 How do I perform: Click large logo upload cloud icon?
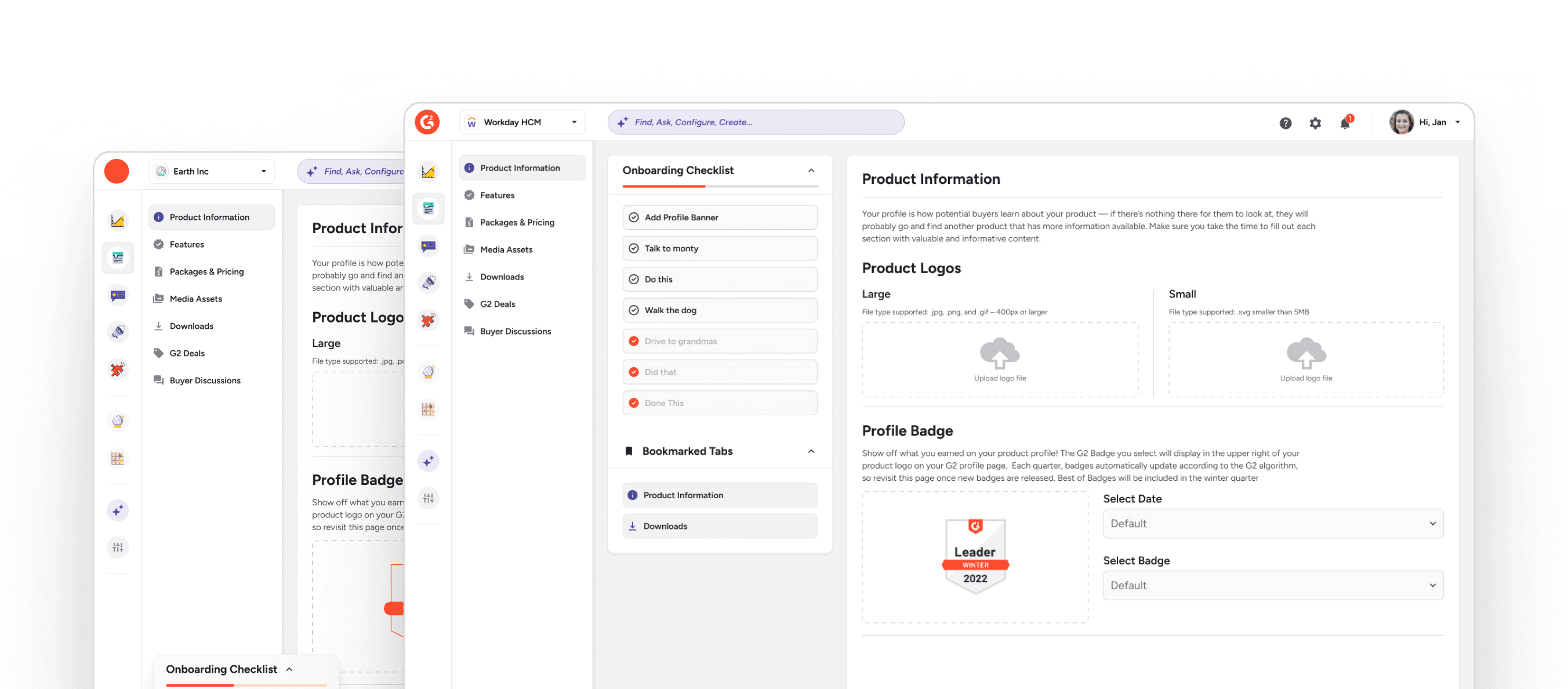tap(999, 353)
